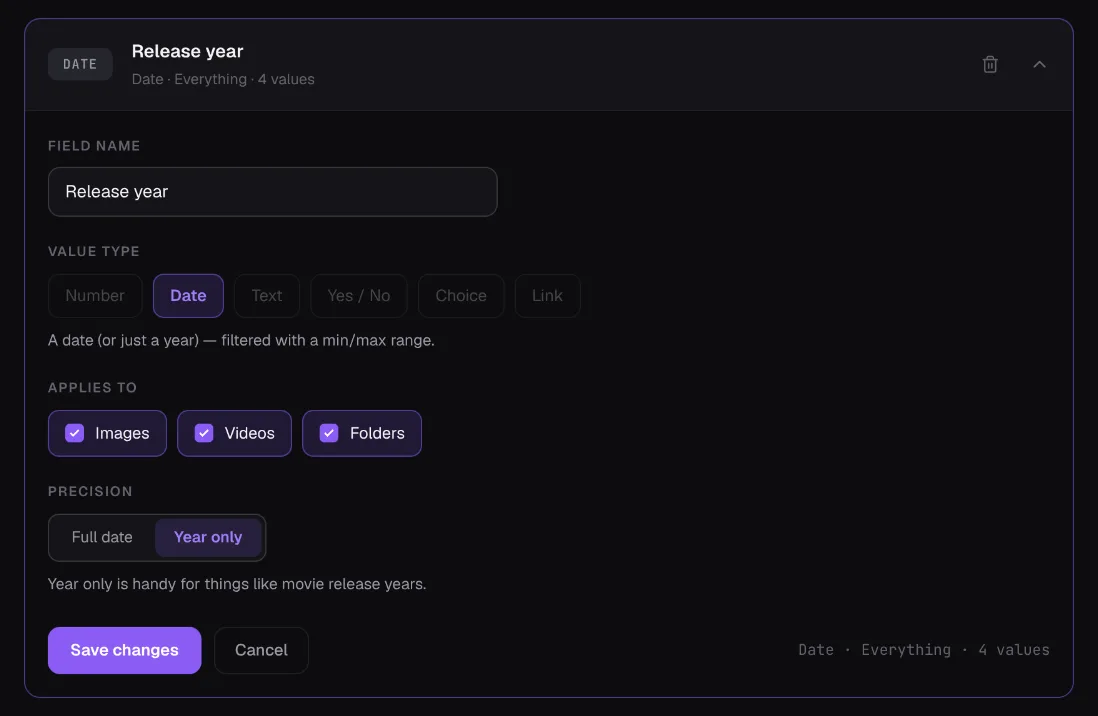The height and width of the screenshot is (716, 1098).
Task: Cancel editing the field
Action: (x=261, y=650)
